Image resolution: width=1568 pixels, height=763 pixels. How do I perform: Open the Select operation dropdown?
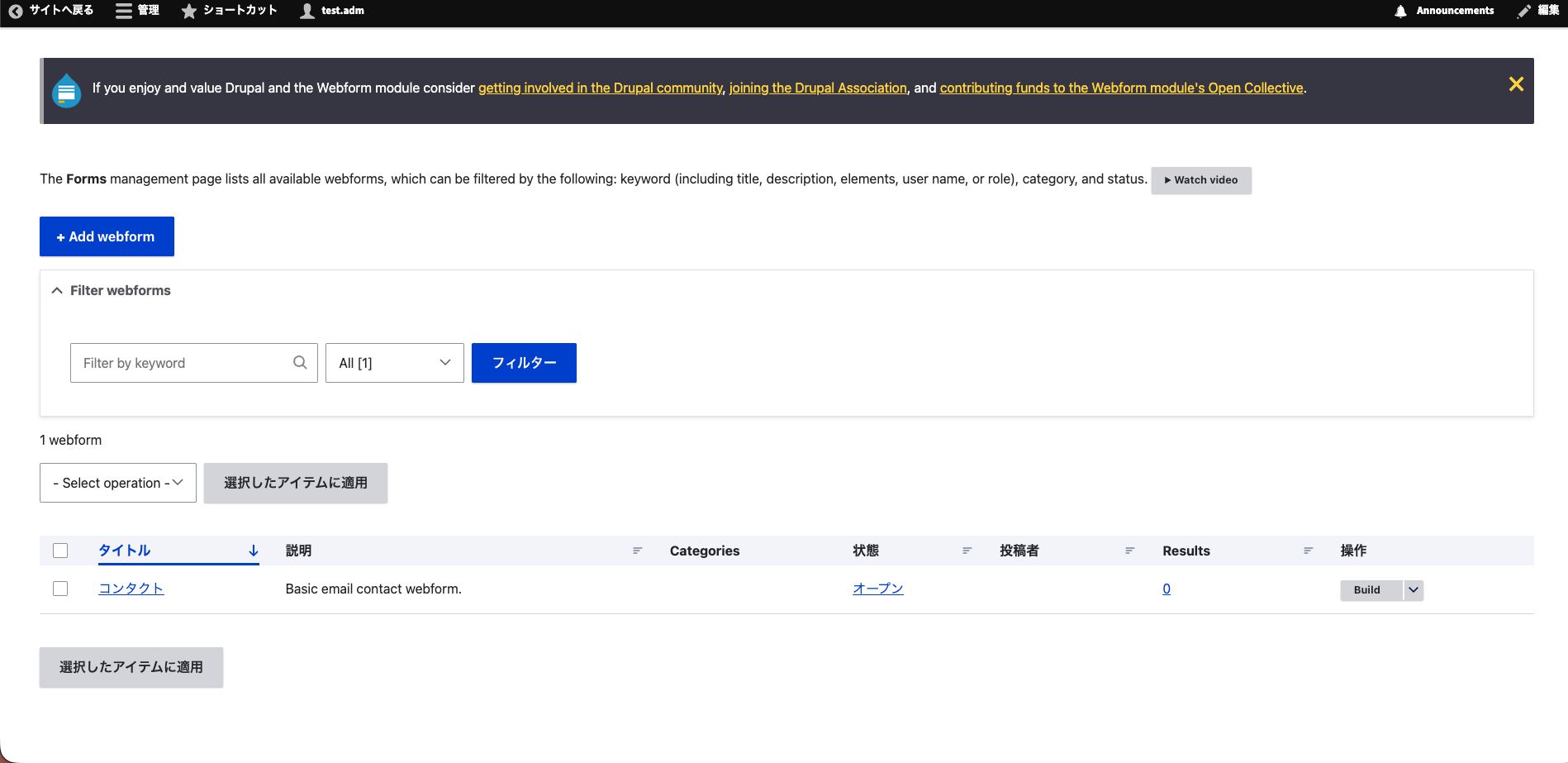(118, 483)
